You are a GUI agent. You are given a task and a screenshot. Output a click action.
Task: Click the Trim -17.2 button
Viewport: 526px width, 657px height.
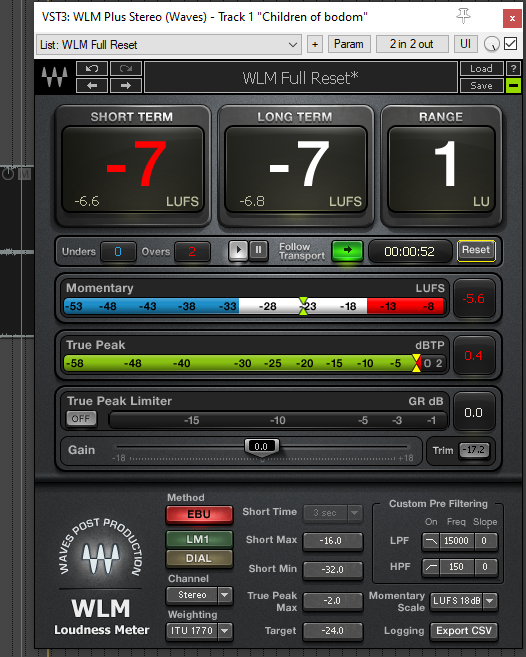[474, 450]
